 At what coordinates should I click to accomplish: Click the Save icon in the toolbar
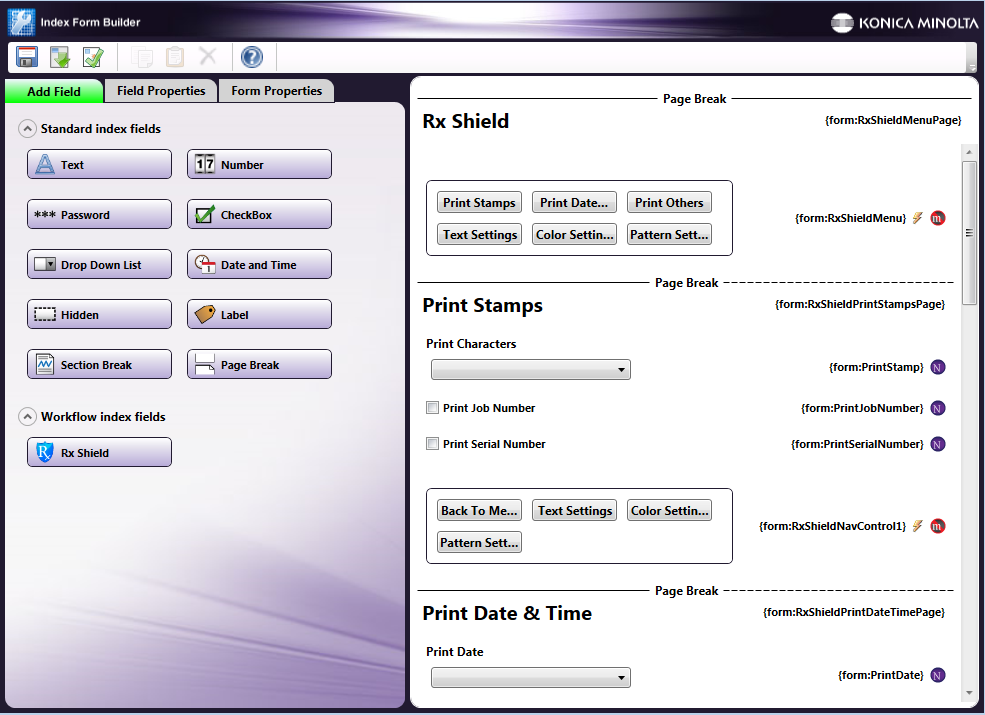click(x=27, y=57)
